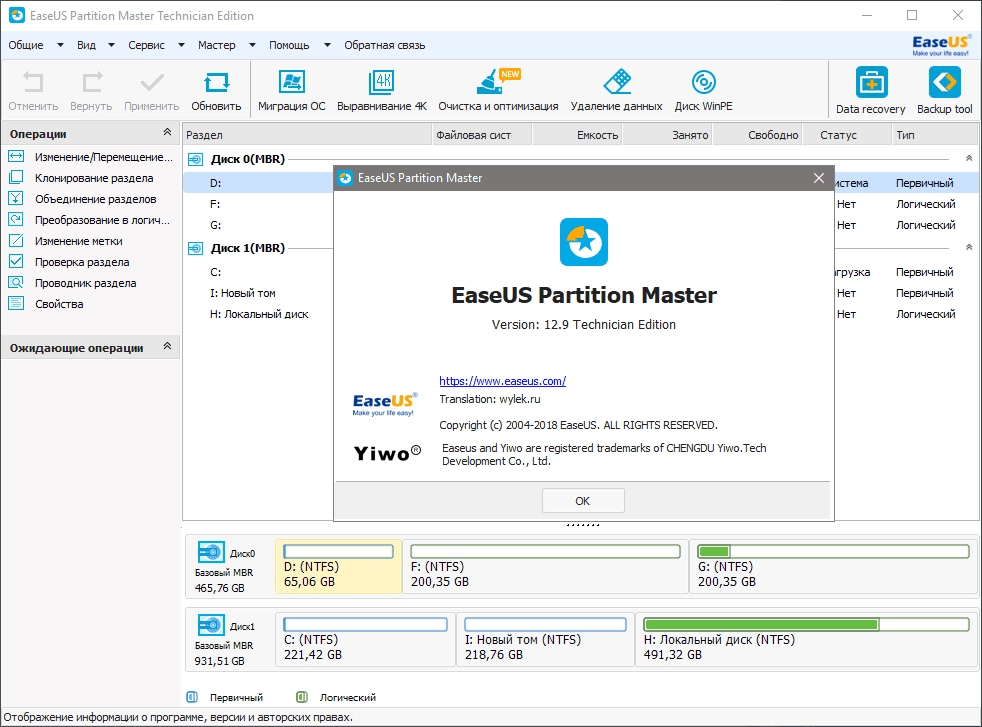Collapse the Операции panel

167,132
